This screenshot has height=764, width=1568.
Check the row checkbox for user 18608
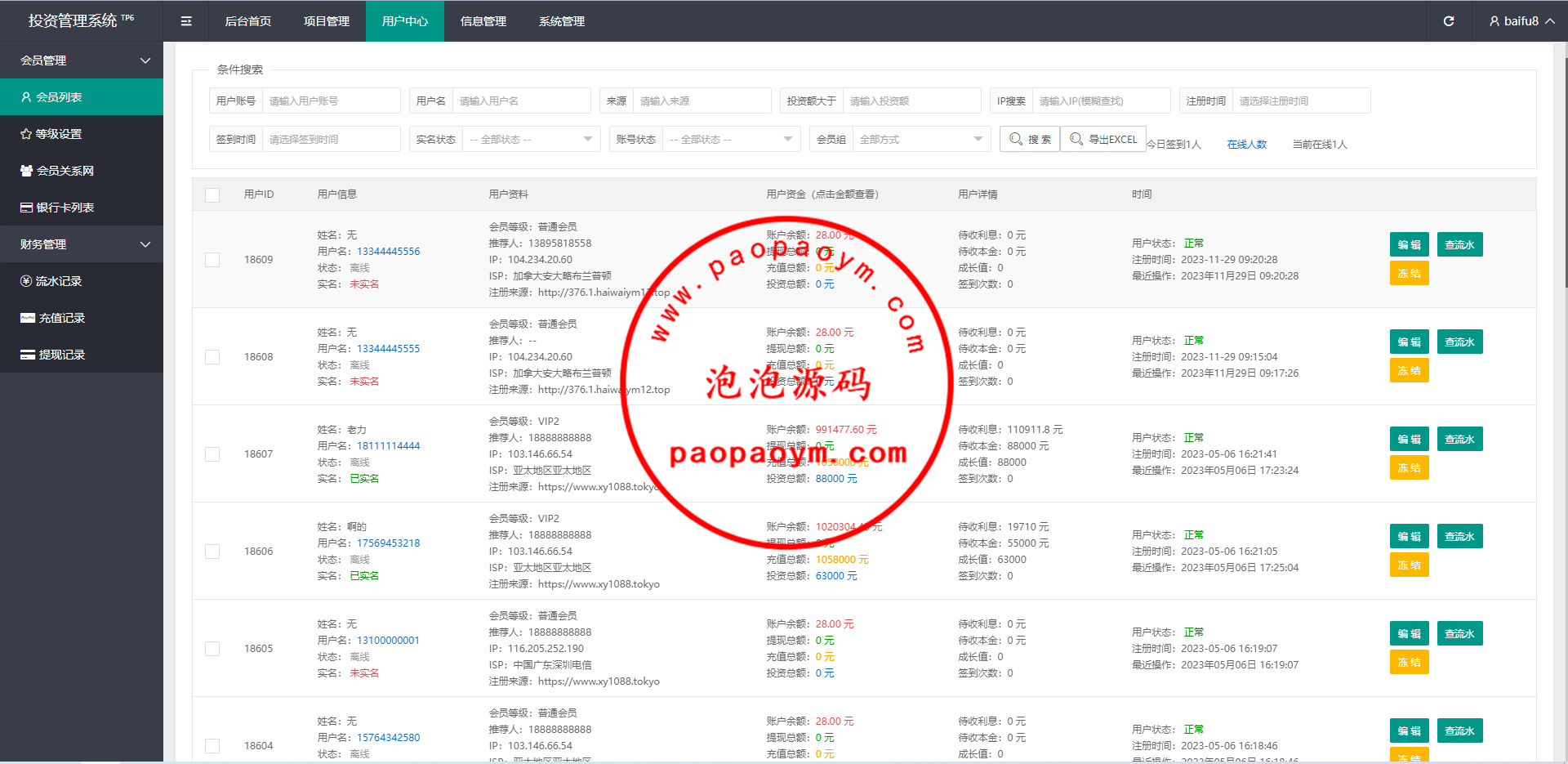tap(212, 357)
